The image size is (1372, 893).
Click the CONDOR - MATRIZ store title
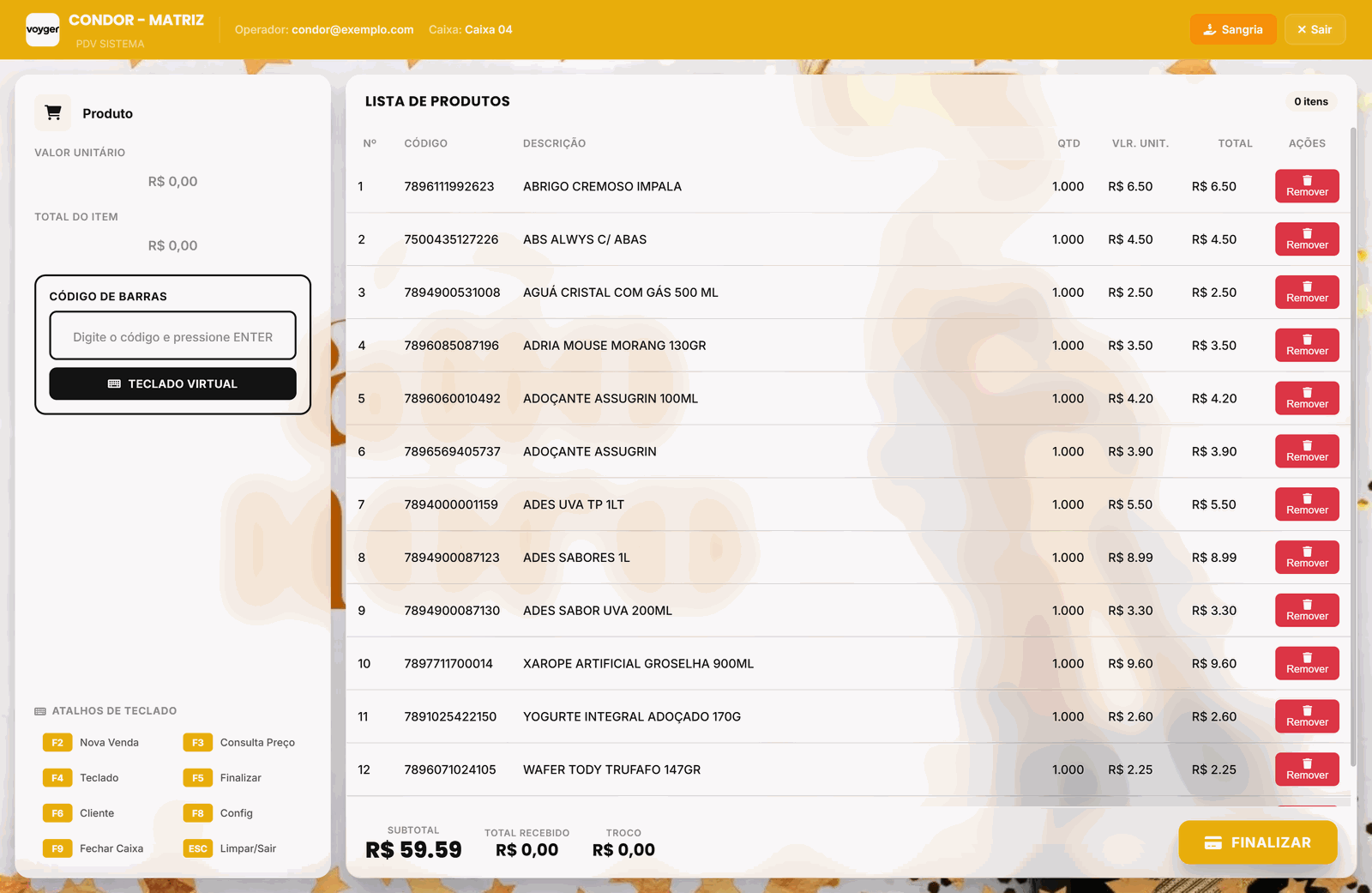pyautogui.click(x=136, y=20)
